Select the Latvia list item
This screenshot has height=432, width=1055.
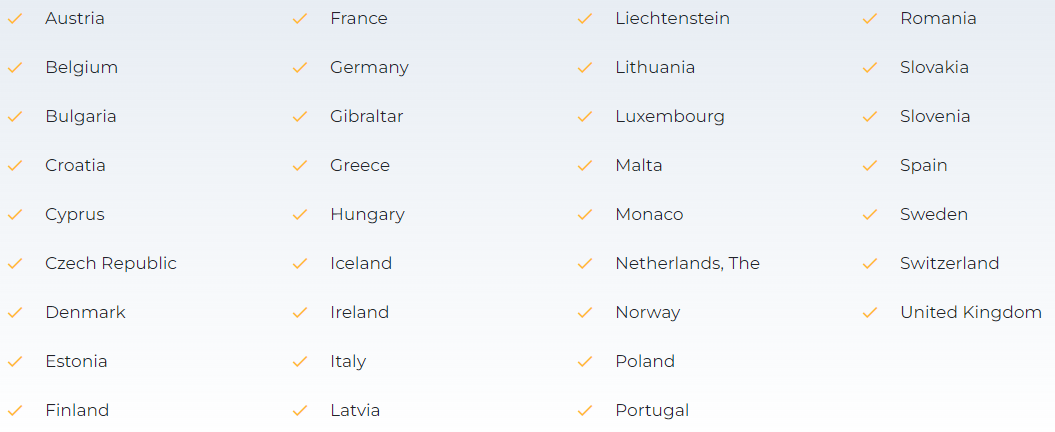(355, 410)
